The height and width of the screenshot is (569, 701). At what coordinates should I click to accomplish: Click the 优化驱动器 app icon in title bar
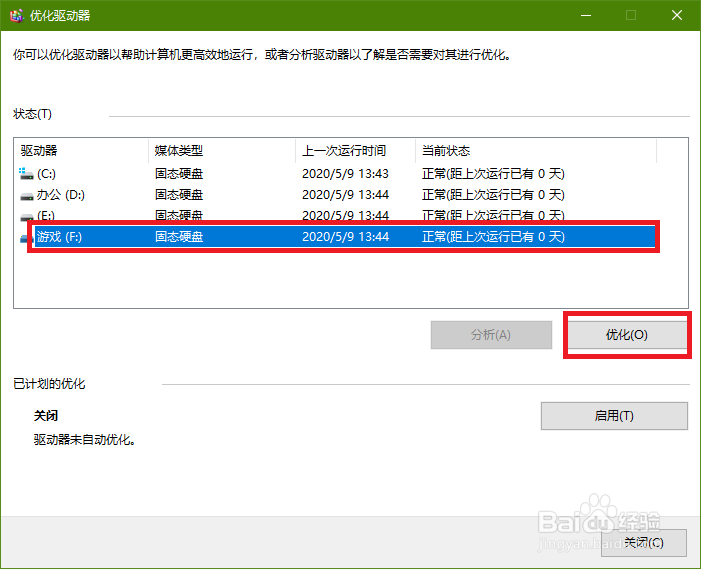tap(16, 16)
